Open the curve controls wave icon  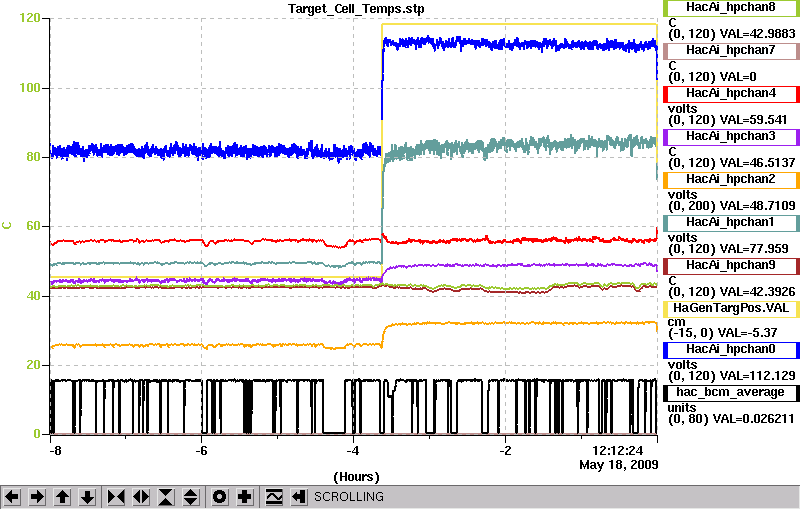click(274, 497)
